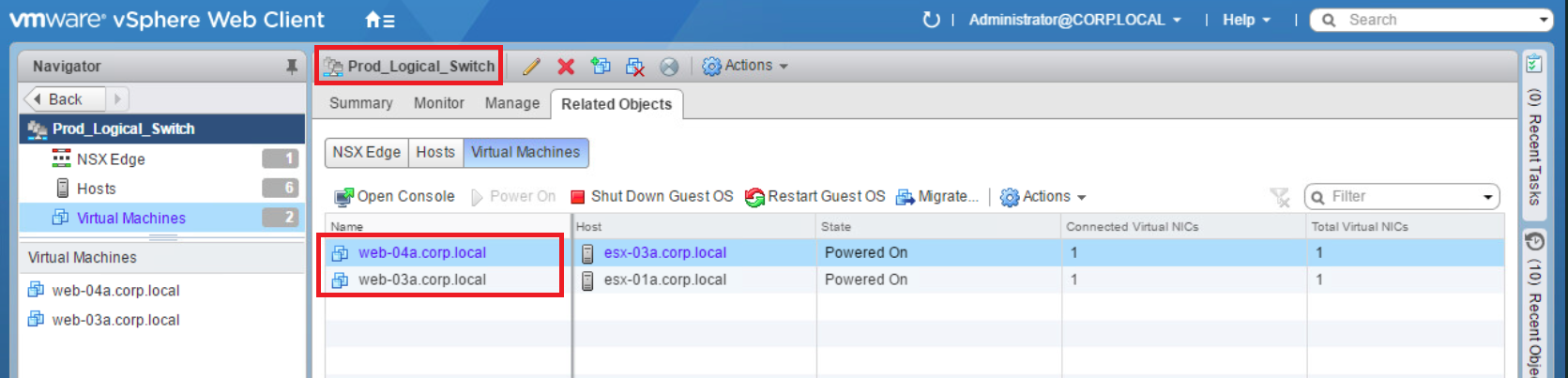Viewport: 1568px width, 378px height.
Task: Sort by the State column header
Action: coord(939,226)
